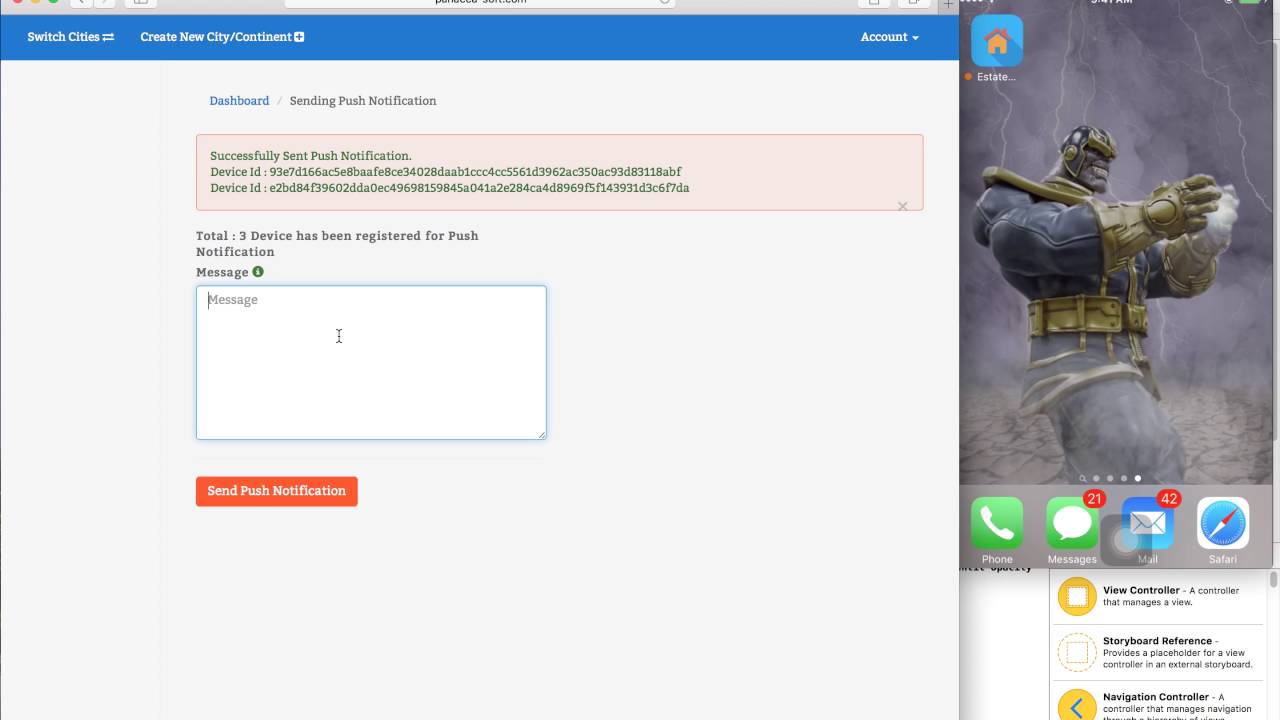This screenshot has height=720, width=1280.
Task: Go to Dashboard via breadcrumb link
Action: (x=239, y=101)
